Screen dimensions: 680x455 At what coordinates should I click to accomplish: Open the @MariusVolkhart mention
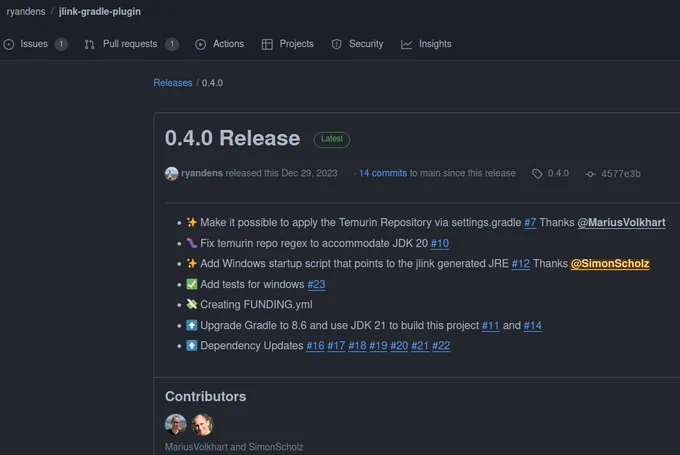(x=621, y=223)
